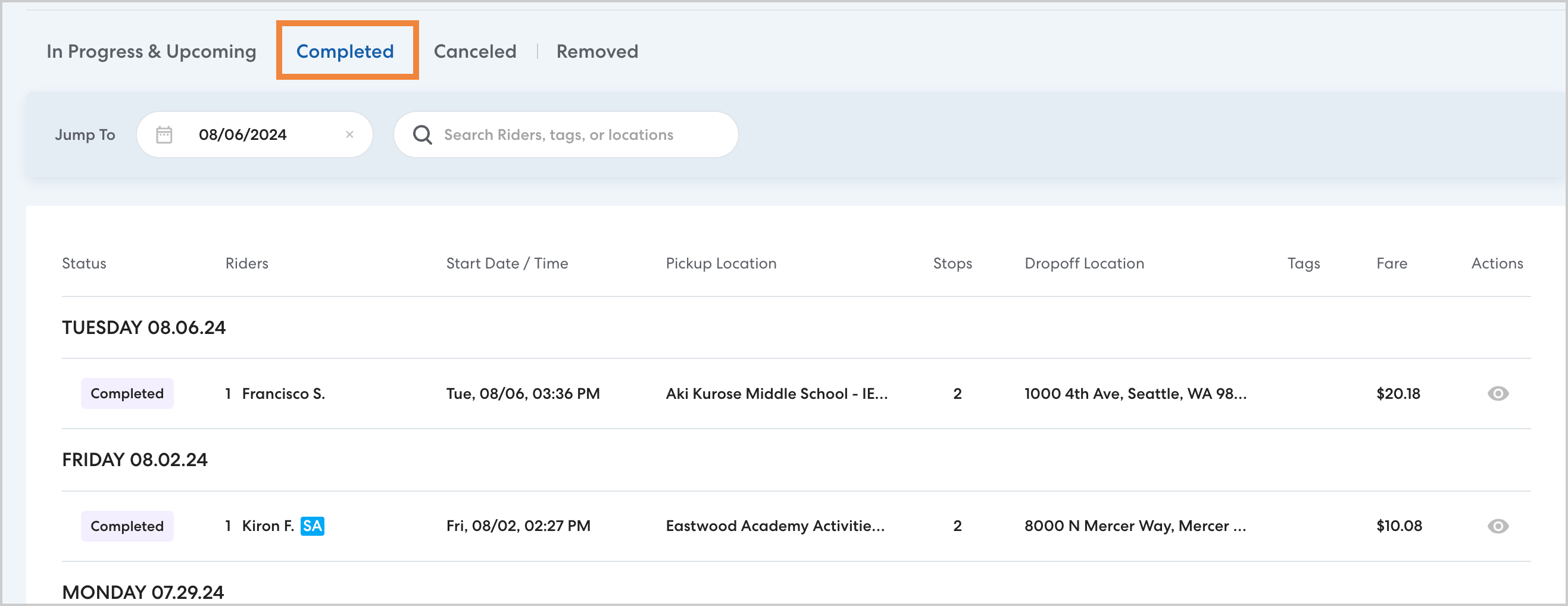
Task: Clear the 08/06/2024 date with X
Action: (x=349, y=135)
